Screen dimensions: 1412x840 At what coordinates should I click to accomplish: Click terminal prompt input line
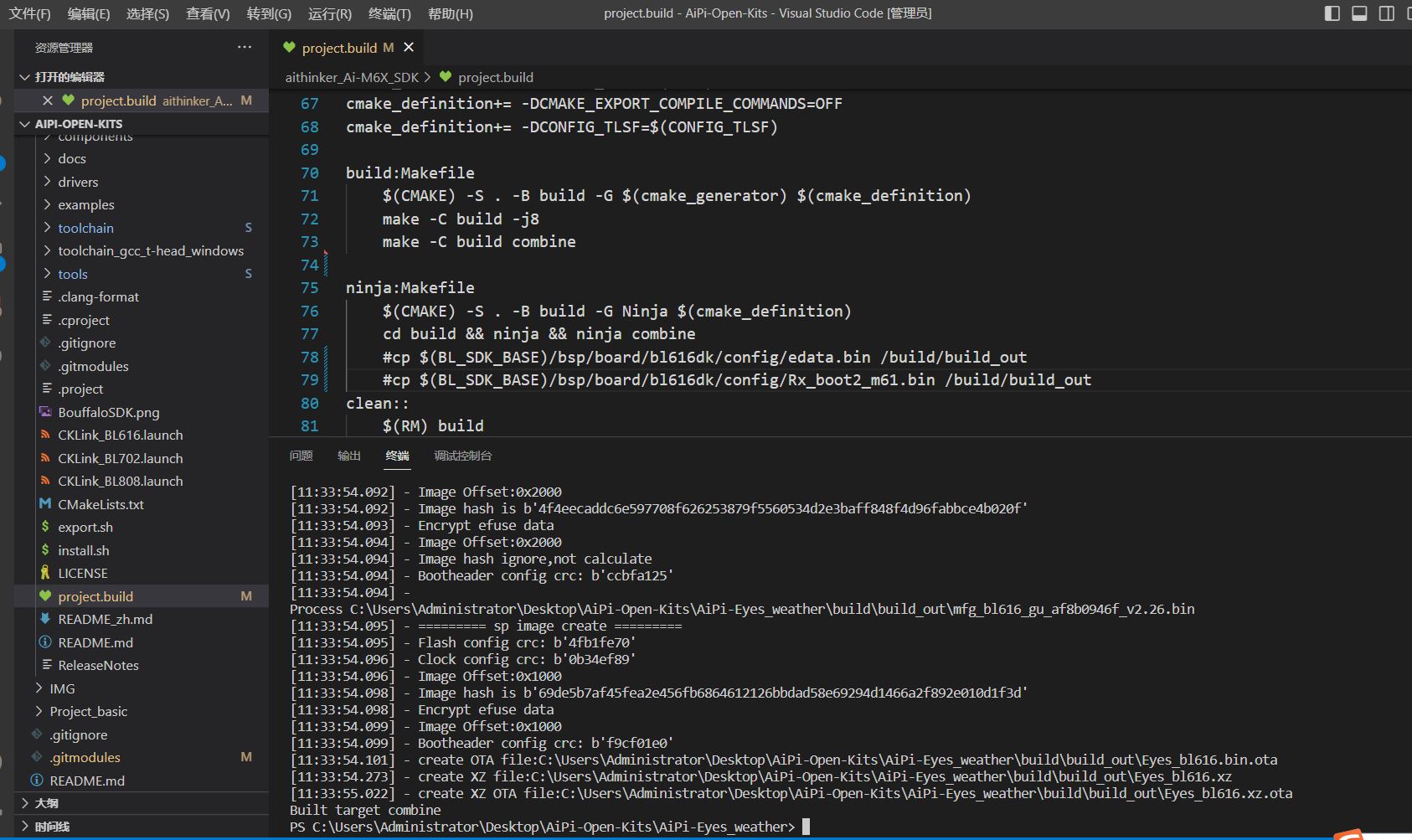pyautogui.click(x=549, y=827)
